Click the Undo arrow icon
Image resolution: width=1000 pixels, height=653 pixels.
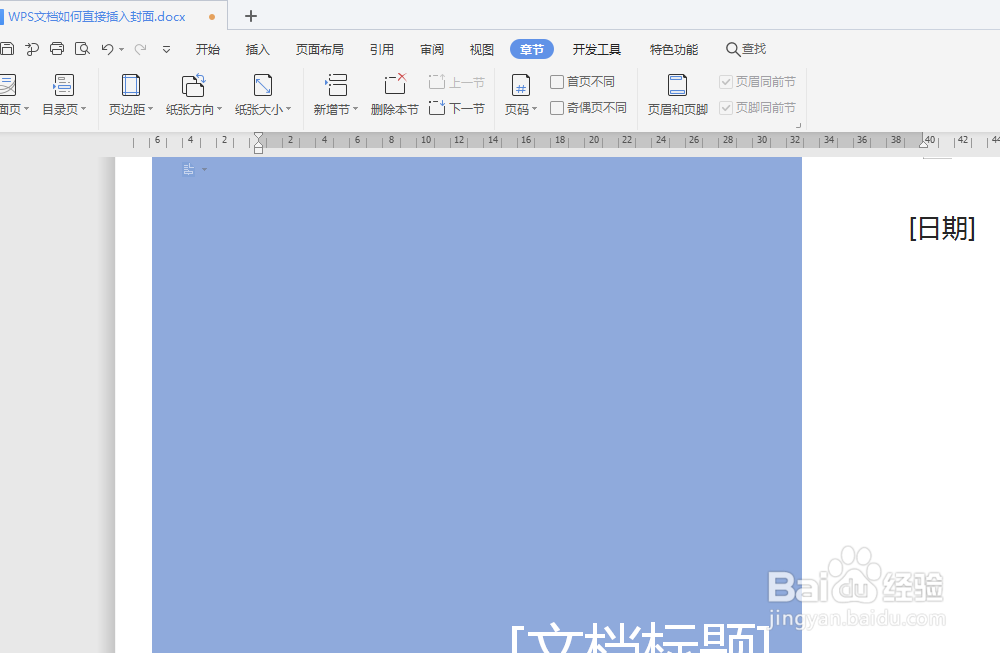[x=107, y=49]
